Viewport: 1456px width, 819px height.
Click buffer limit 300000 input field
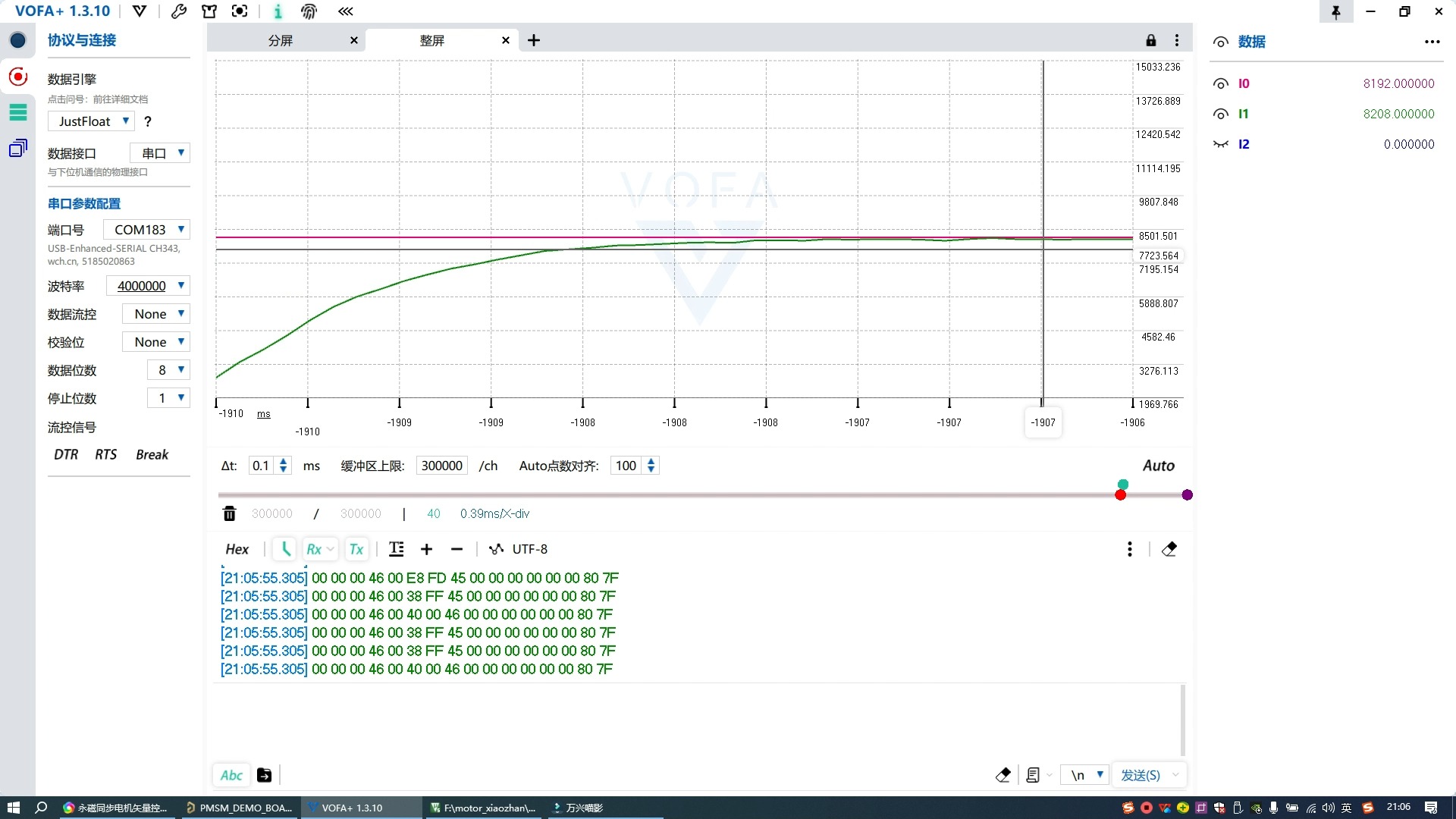tap(442, 466)
